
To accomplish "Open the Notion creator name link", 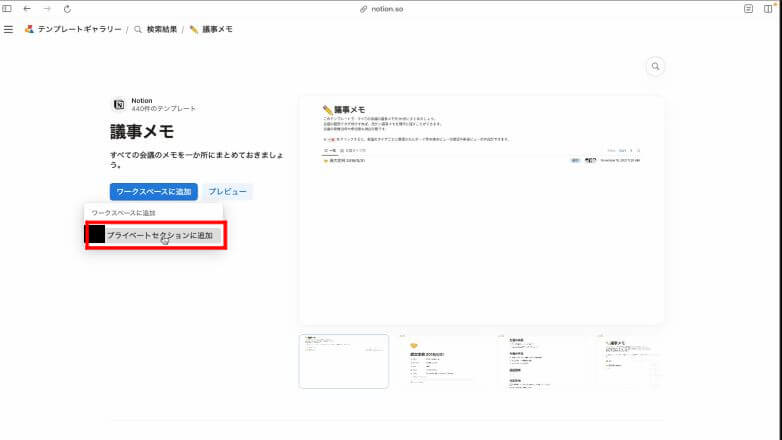I will (142, 101).
